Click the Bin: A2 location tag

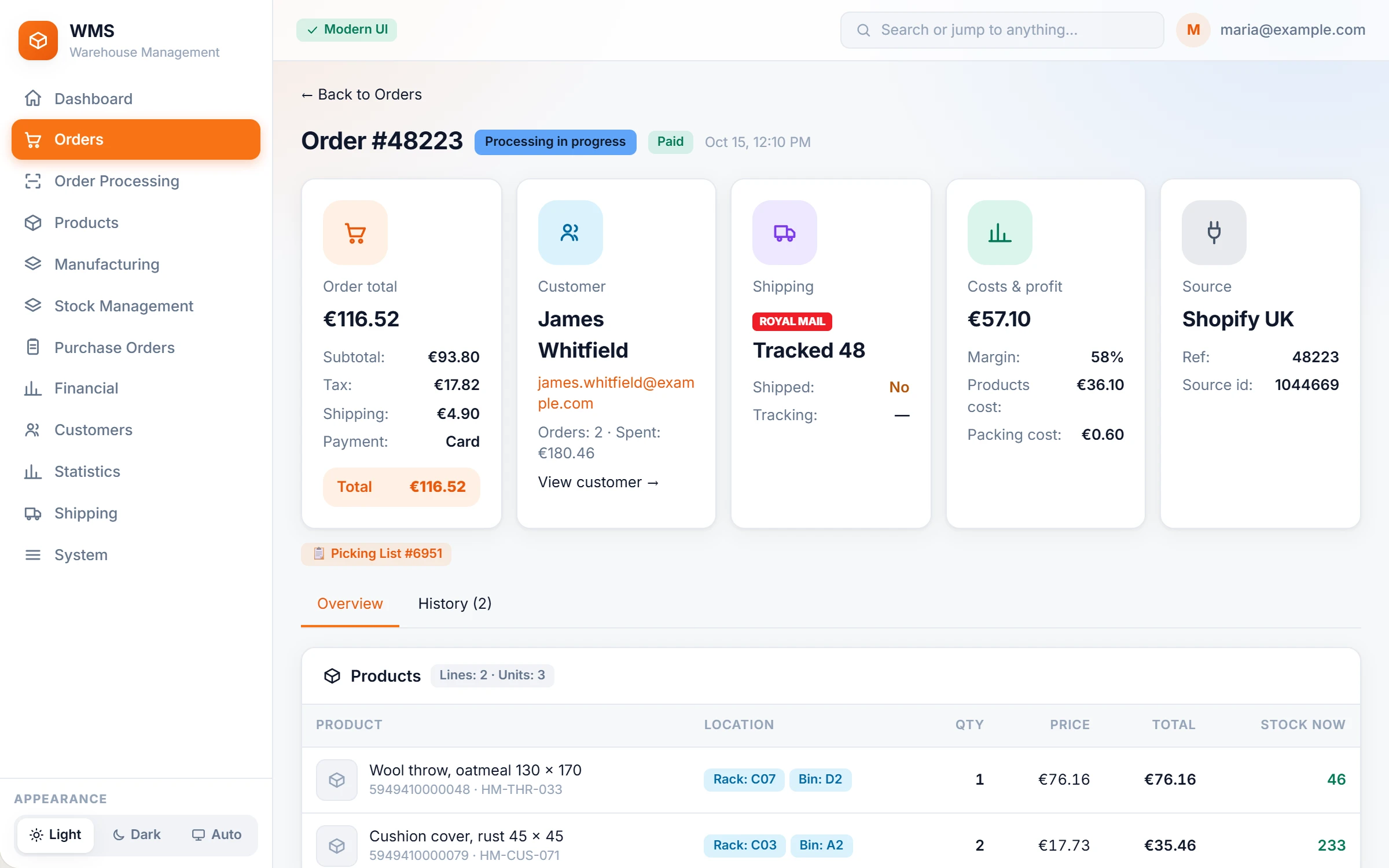(821, 845)
